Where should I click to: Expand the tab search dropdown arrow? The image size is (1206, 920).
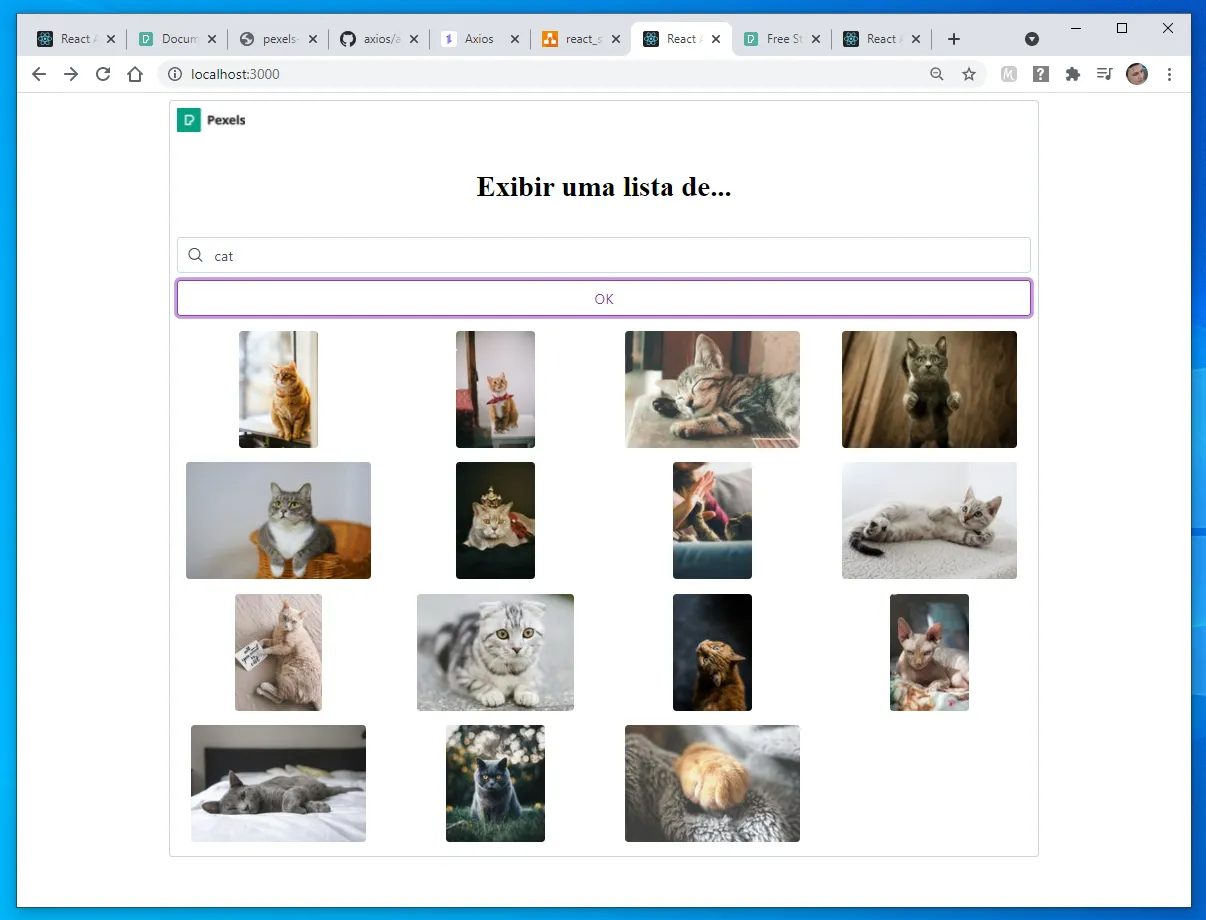click(x=1032, y=39)
